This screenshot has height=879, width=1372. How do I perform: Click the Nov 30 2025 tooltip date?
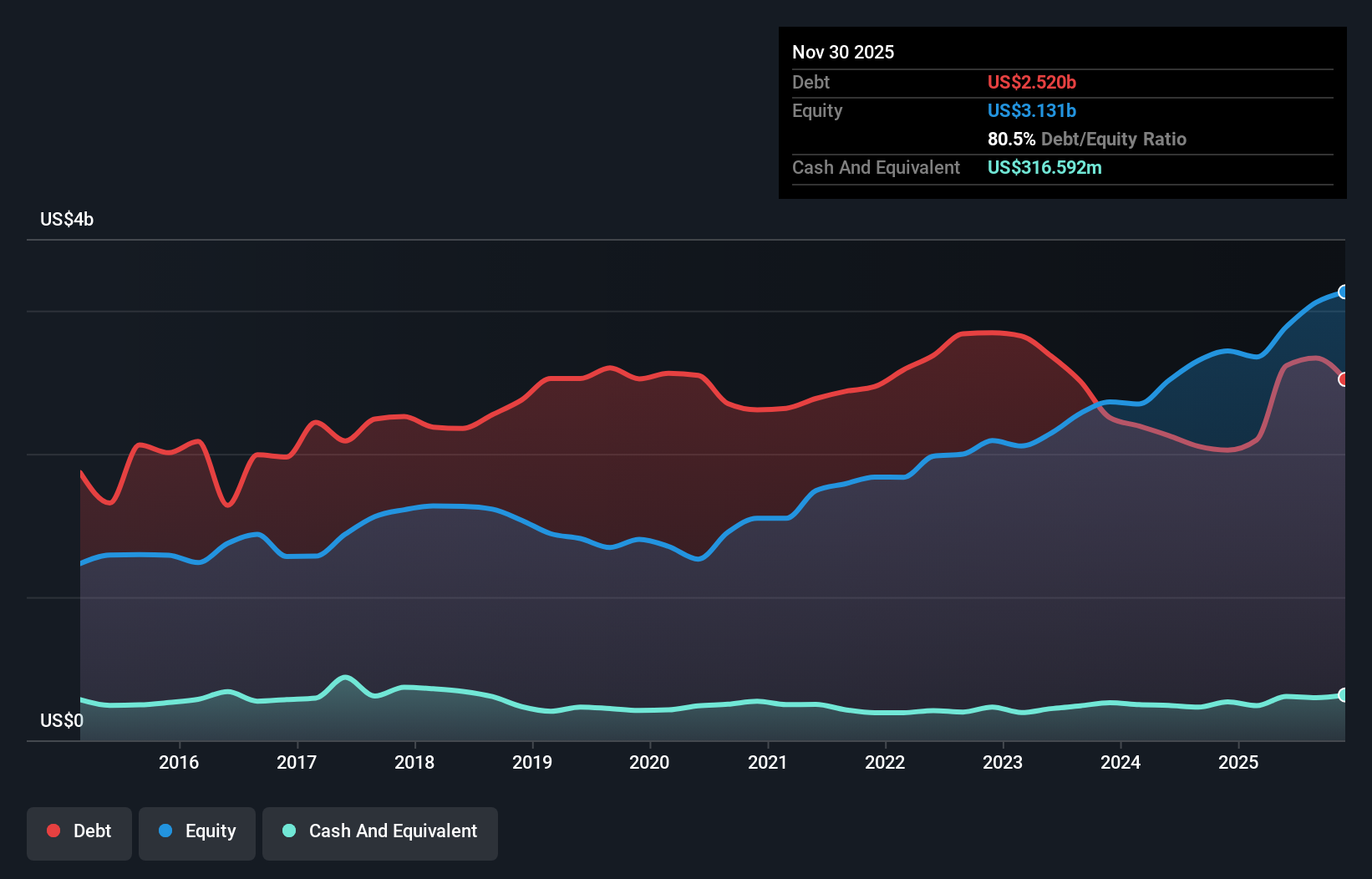point(843,52)
